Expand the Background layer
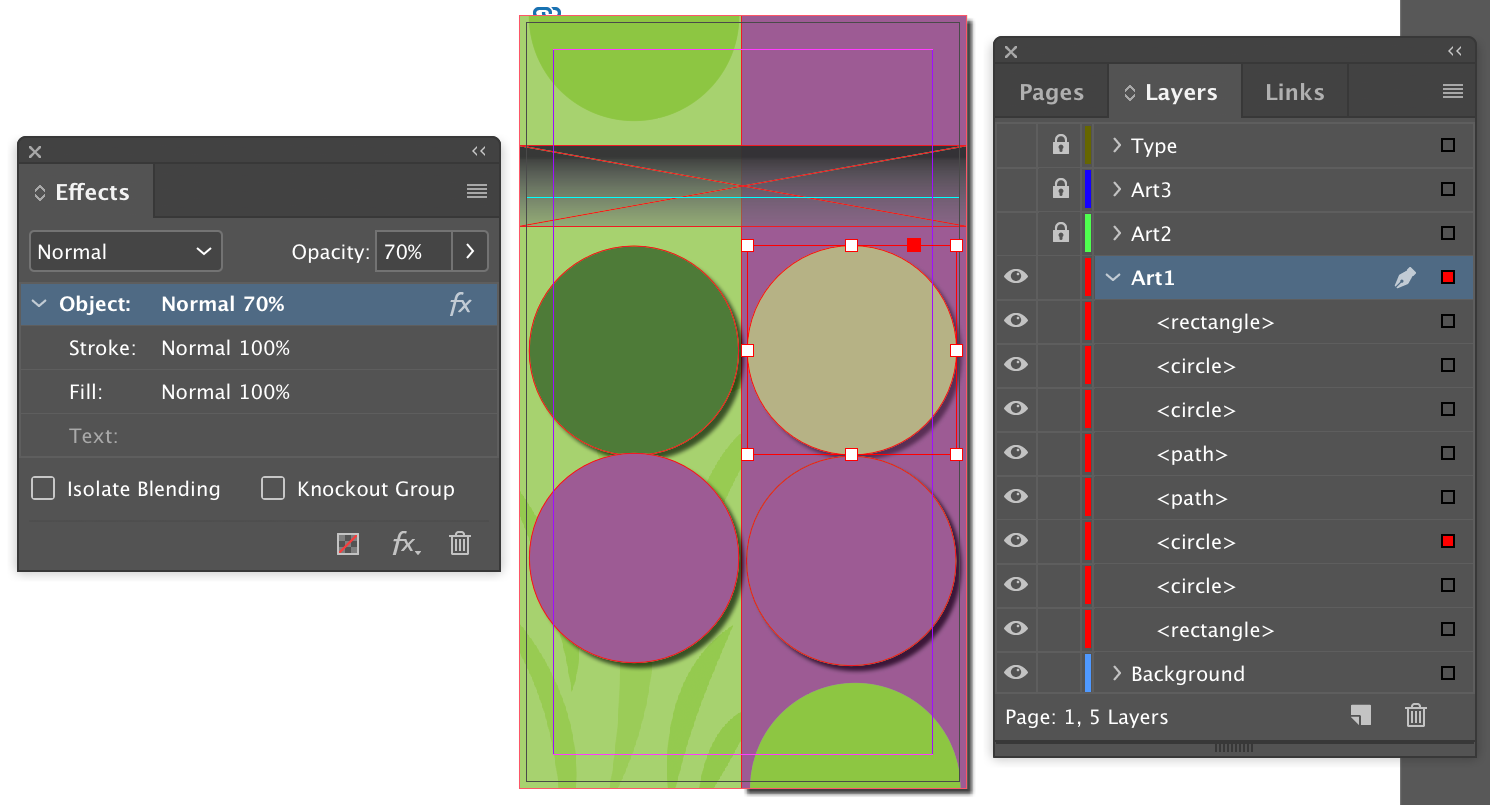 click(1117, 673)
